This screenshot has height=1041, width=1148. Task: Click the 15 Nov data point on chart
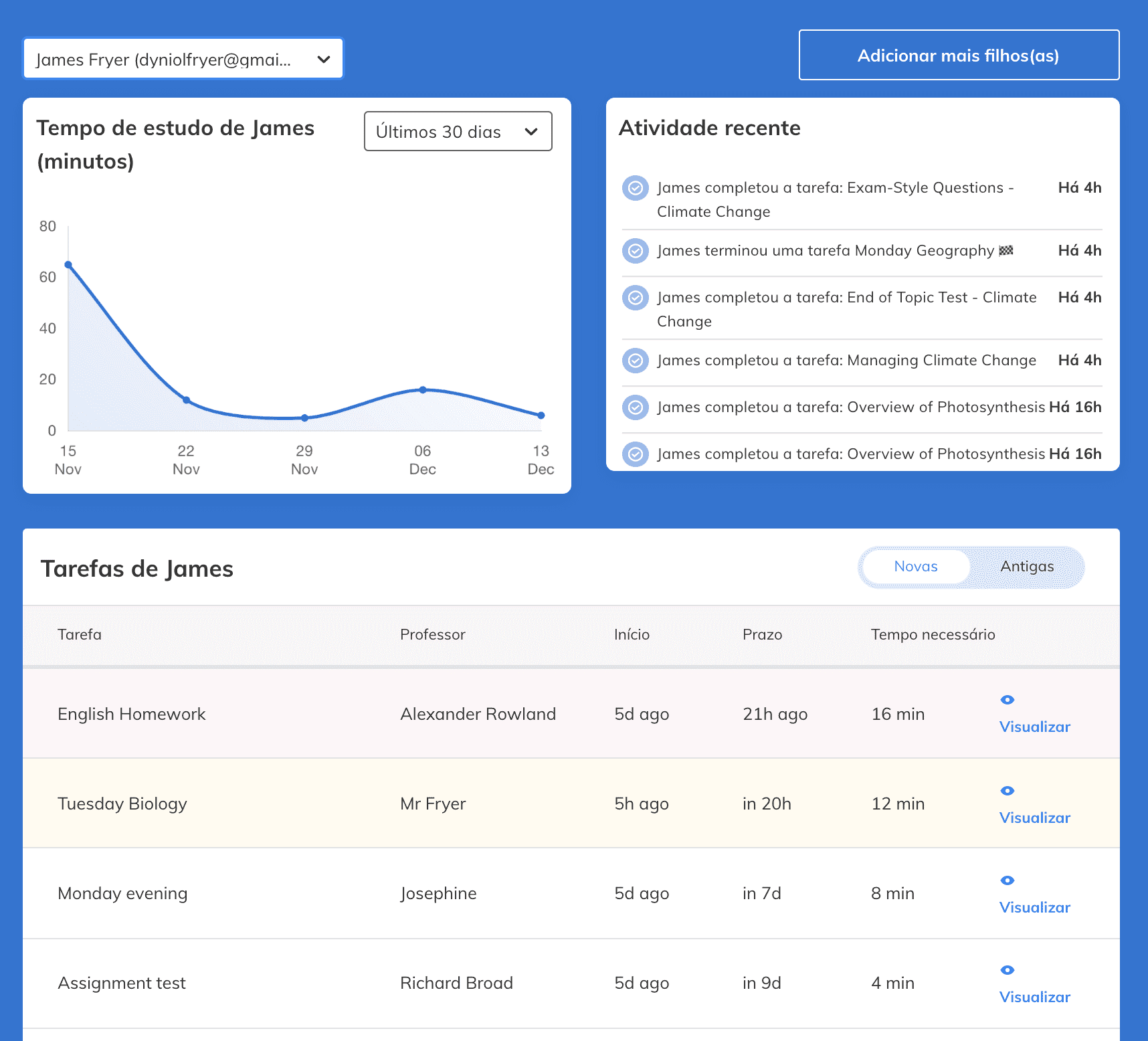coord(68,265)
